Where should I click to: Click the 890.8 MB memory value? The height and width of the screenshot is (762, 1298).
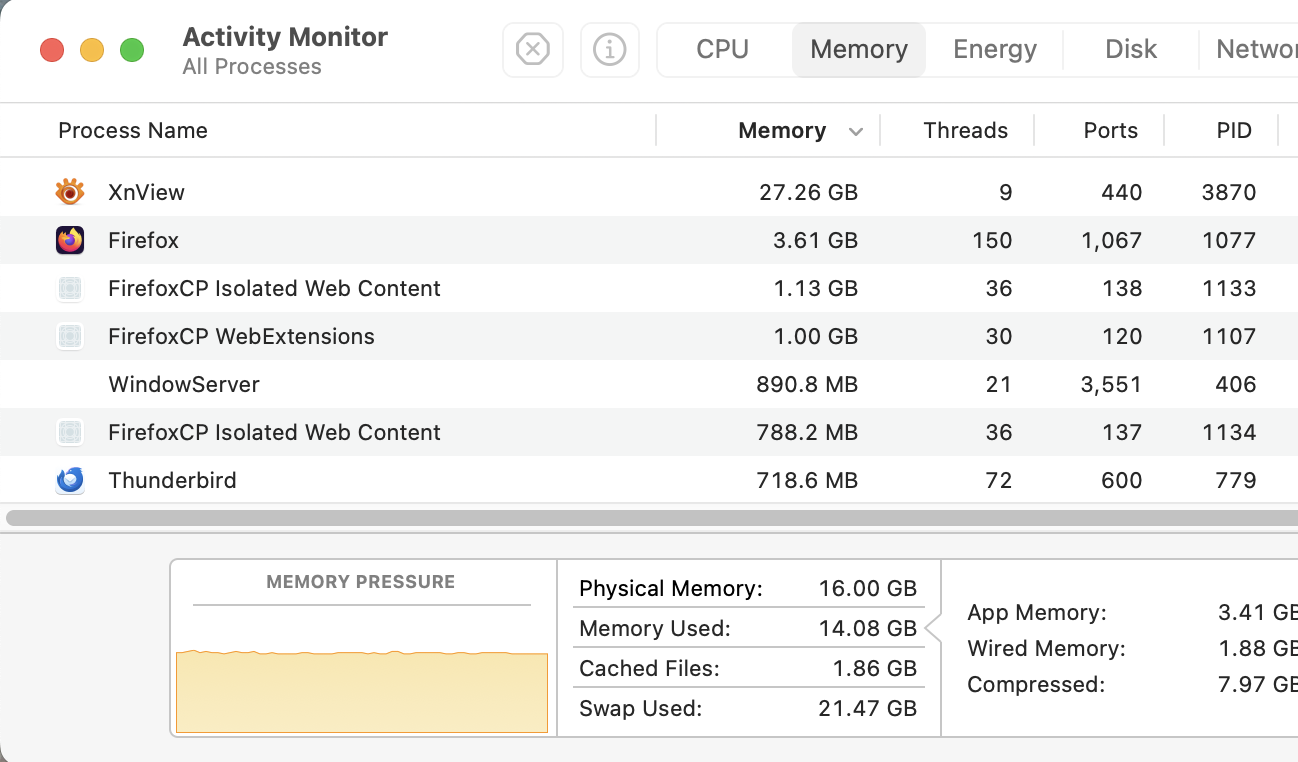[x=807, y=384]
